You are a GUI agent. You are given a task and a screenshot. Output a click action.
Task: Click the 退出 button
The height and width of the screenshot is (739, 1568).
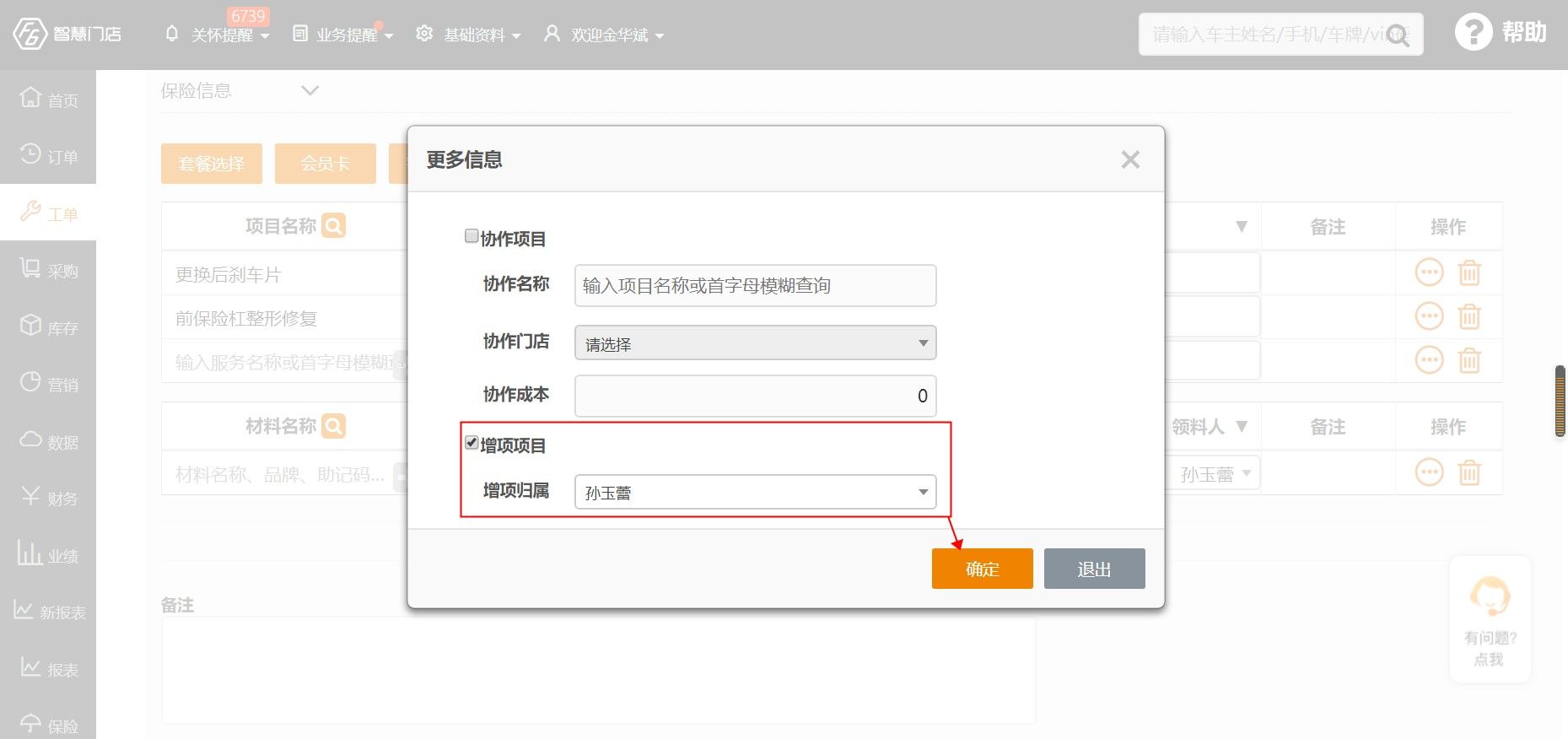(1094, 569)
